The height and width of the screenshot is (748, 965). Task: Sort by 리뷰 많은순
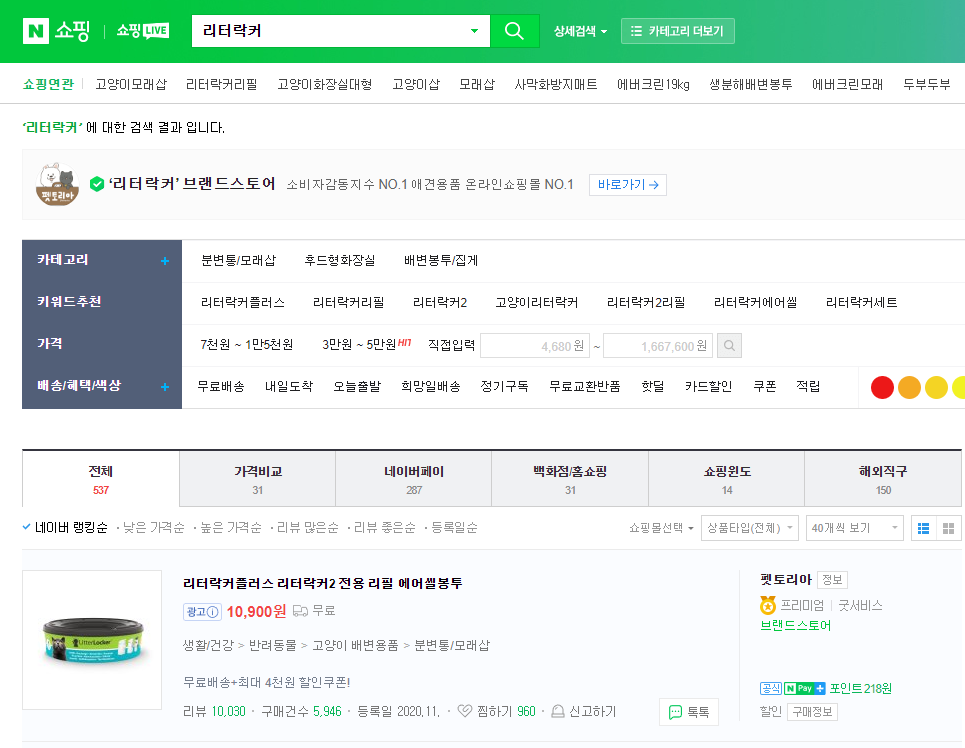pos(307,528)
